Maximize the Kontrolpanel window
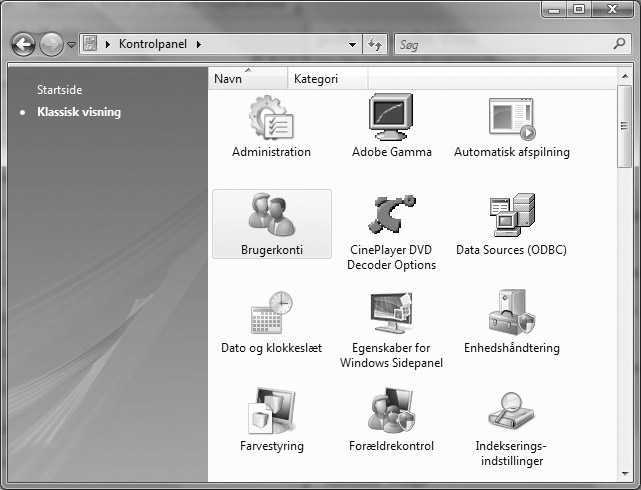 click(578, 9)
